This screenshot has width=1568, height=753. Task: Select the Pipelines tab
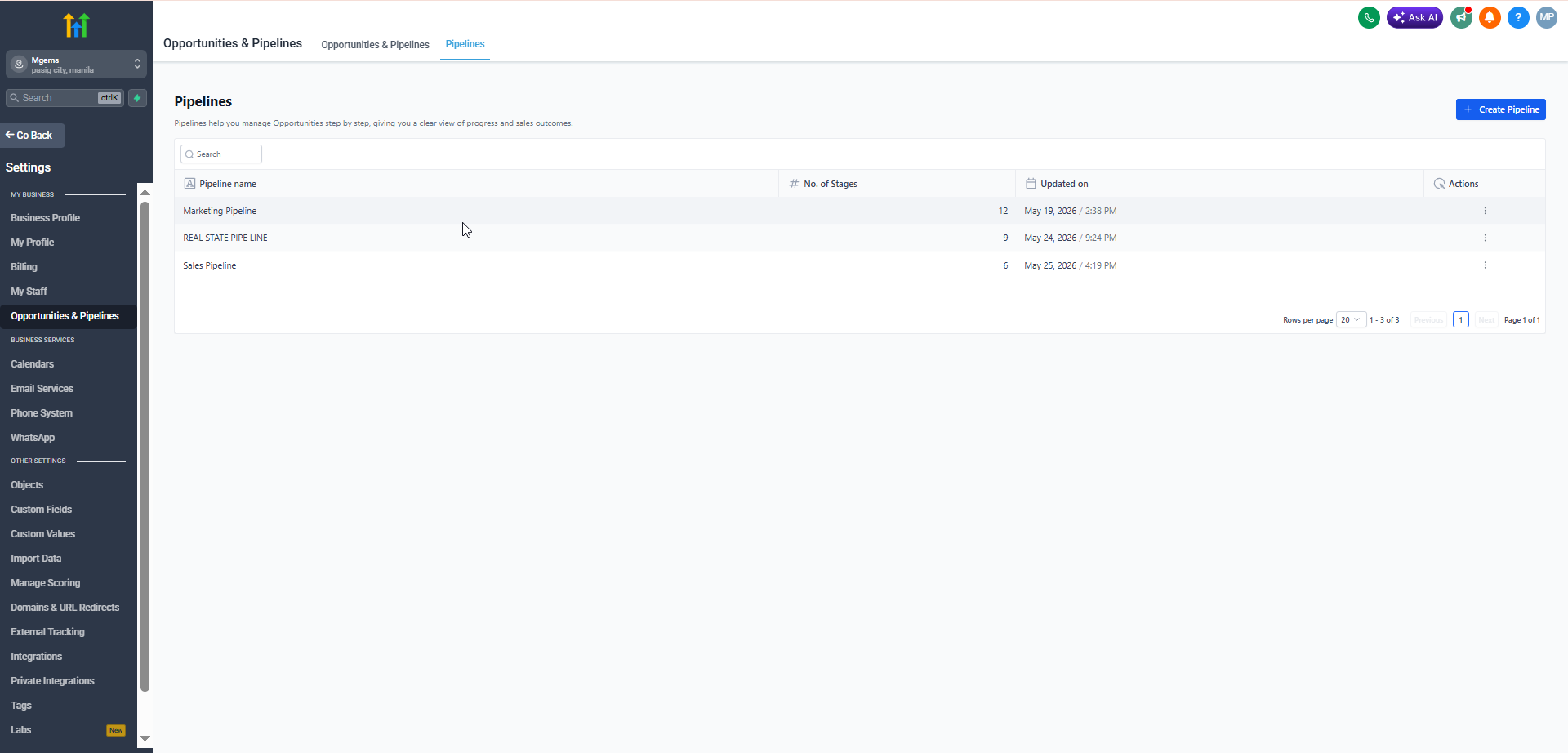tap(465, 44)
